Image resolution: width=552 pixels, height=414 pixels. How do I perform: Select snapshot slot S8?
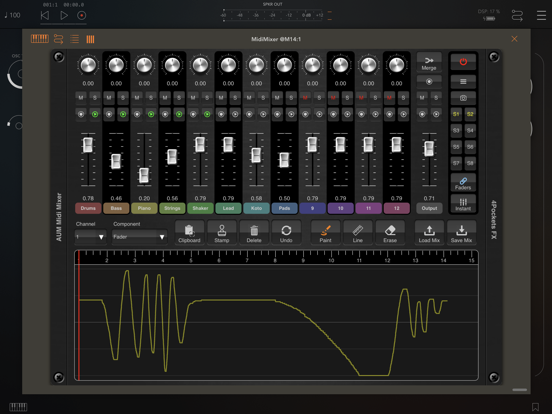[470, 163]
